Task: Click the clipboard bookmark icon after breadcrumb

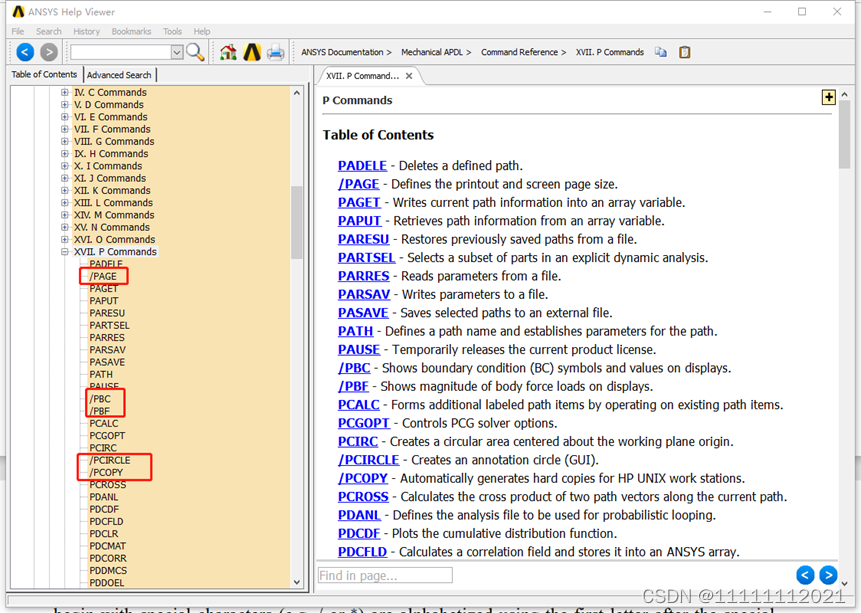Action: pyautogui.click(x=684, y=52)
